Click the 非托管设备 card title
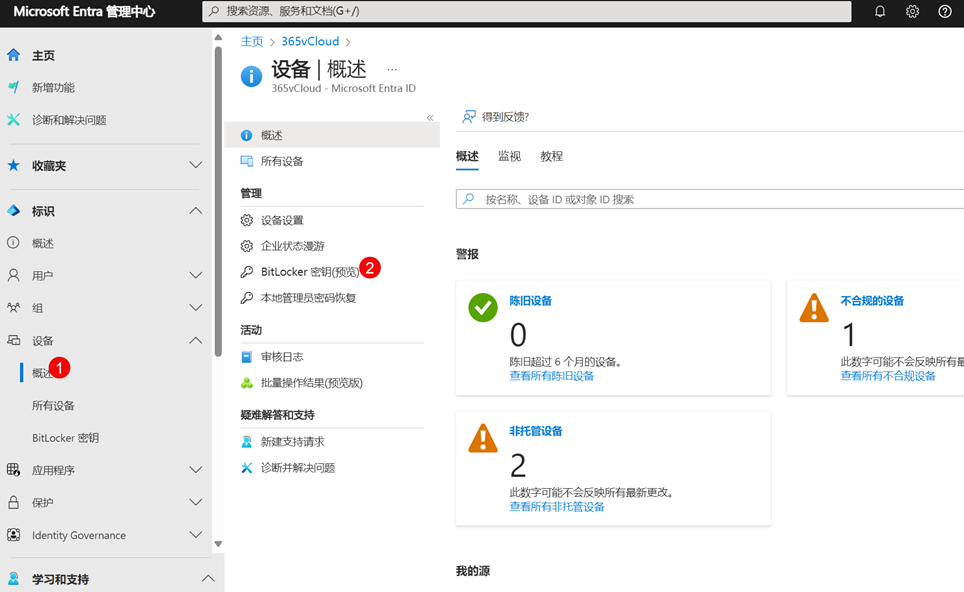964x592 pixels. [x=535, y=431]
